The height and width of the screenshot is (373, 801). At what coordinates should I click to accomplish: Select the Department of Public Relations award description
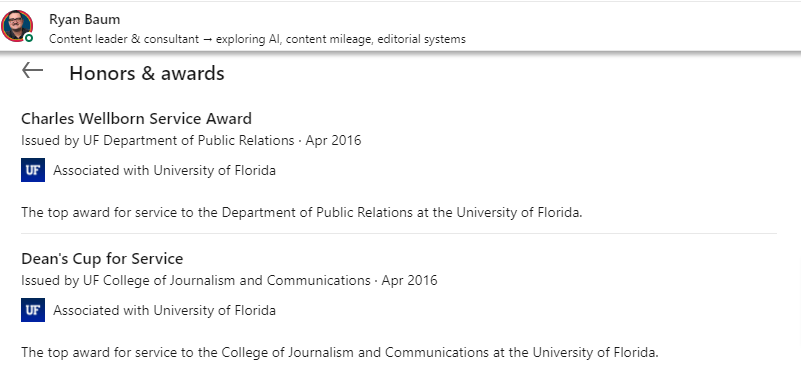[302, 212]
